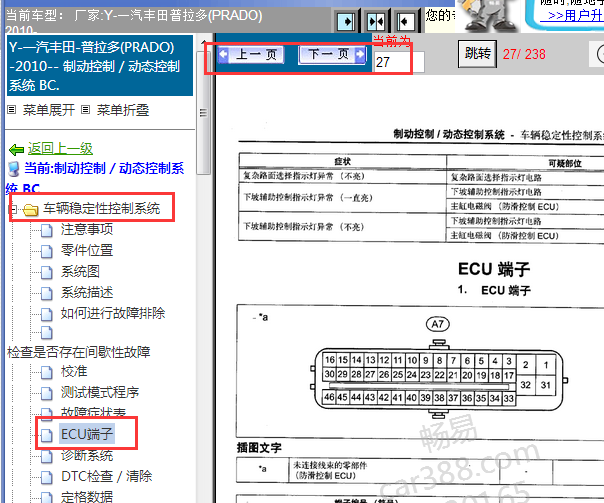This screenshot has width=604, height=503.
Task: Click the mechanic mascot image at top
Action: pos(488,15)
